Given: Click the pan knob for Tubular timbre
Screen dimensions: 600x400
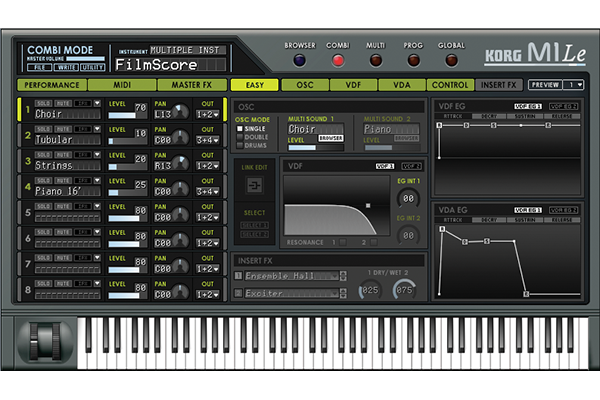Looking at the screenshot, I should (x=181, y=138).
